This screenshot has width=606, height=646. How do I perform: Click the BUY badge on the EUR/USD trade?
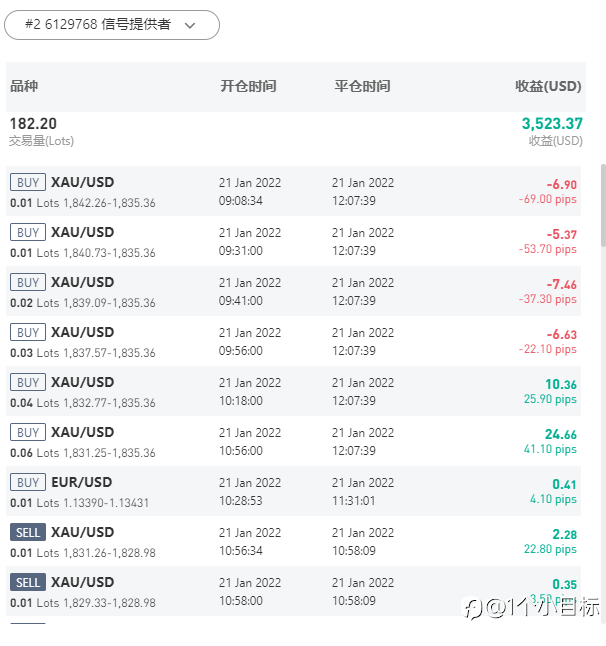coord(28,482)
